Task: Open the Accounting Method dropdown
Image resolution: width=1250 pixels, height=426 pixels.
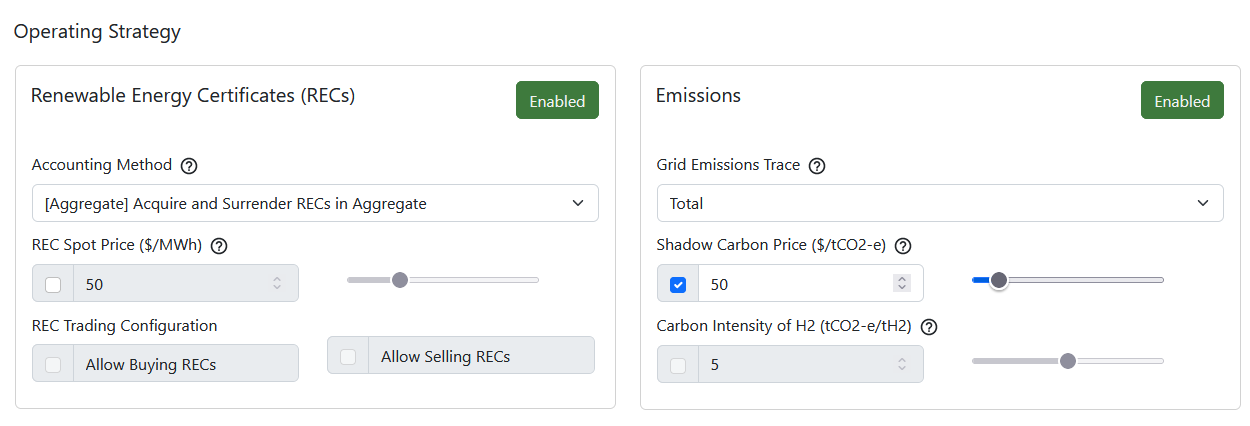Action: click(x=315, y=203)
